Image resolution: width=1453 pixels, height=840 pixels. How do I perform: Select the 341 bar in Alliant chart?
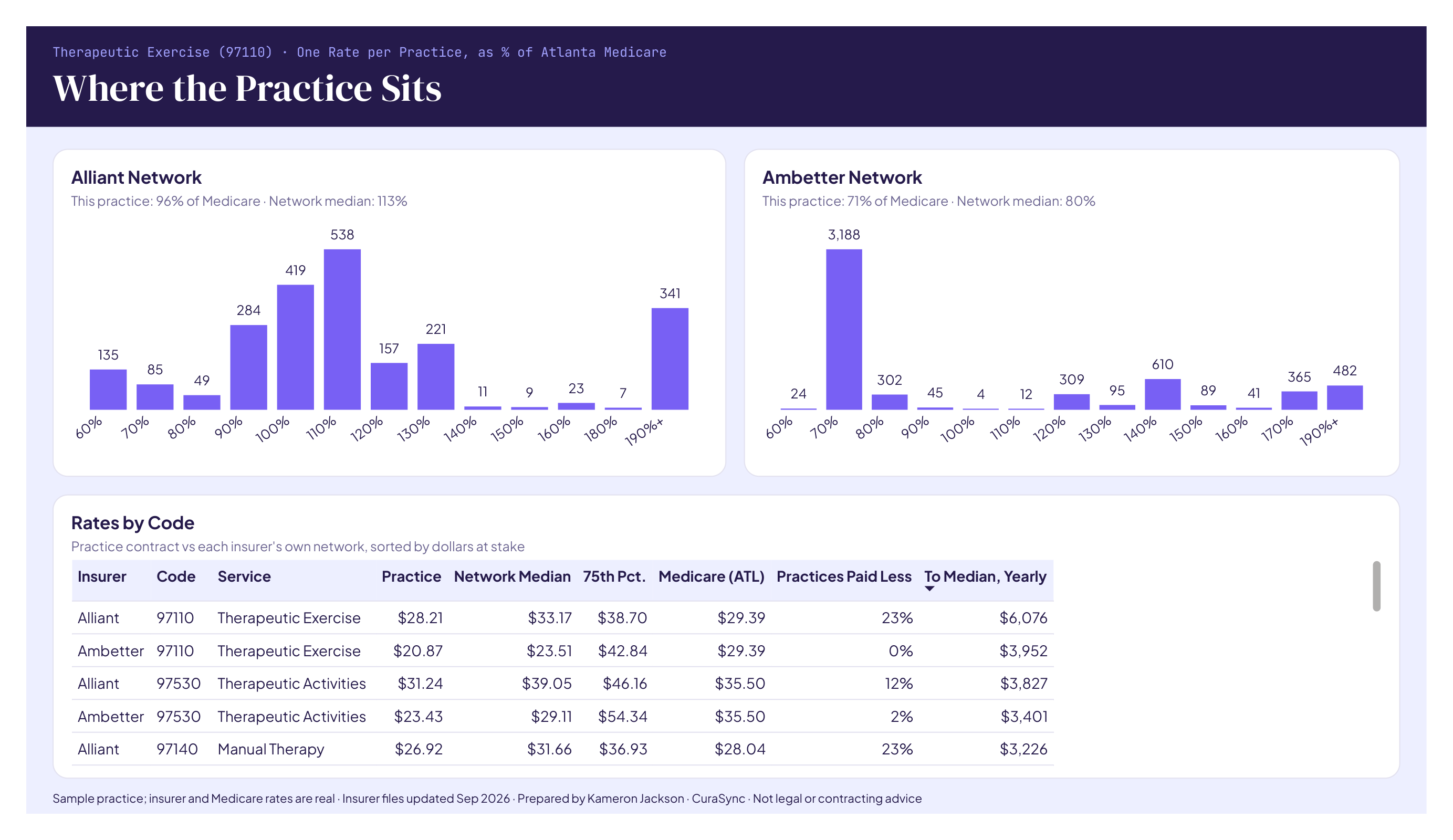tap(670, 359)
